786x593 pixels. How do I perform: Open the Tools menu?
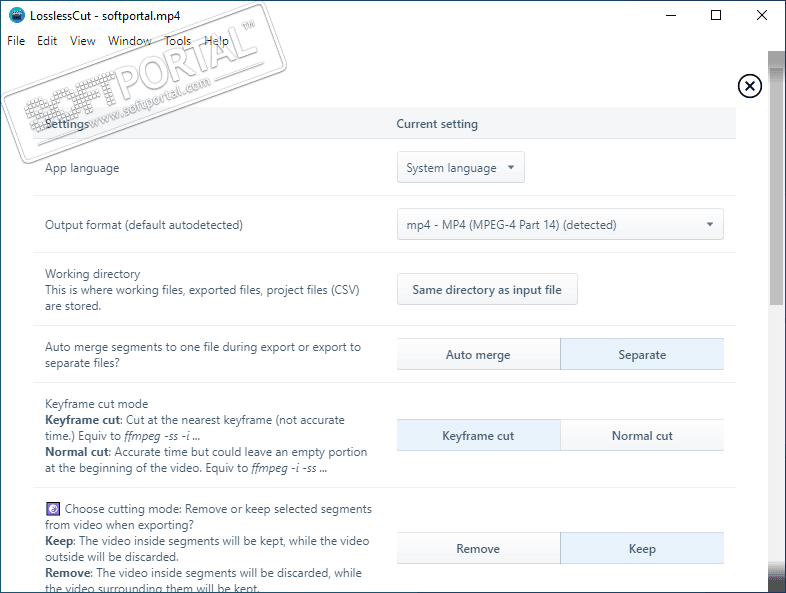point(177,41)
